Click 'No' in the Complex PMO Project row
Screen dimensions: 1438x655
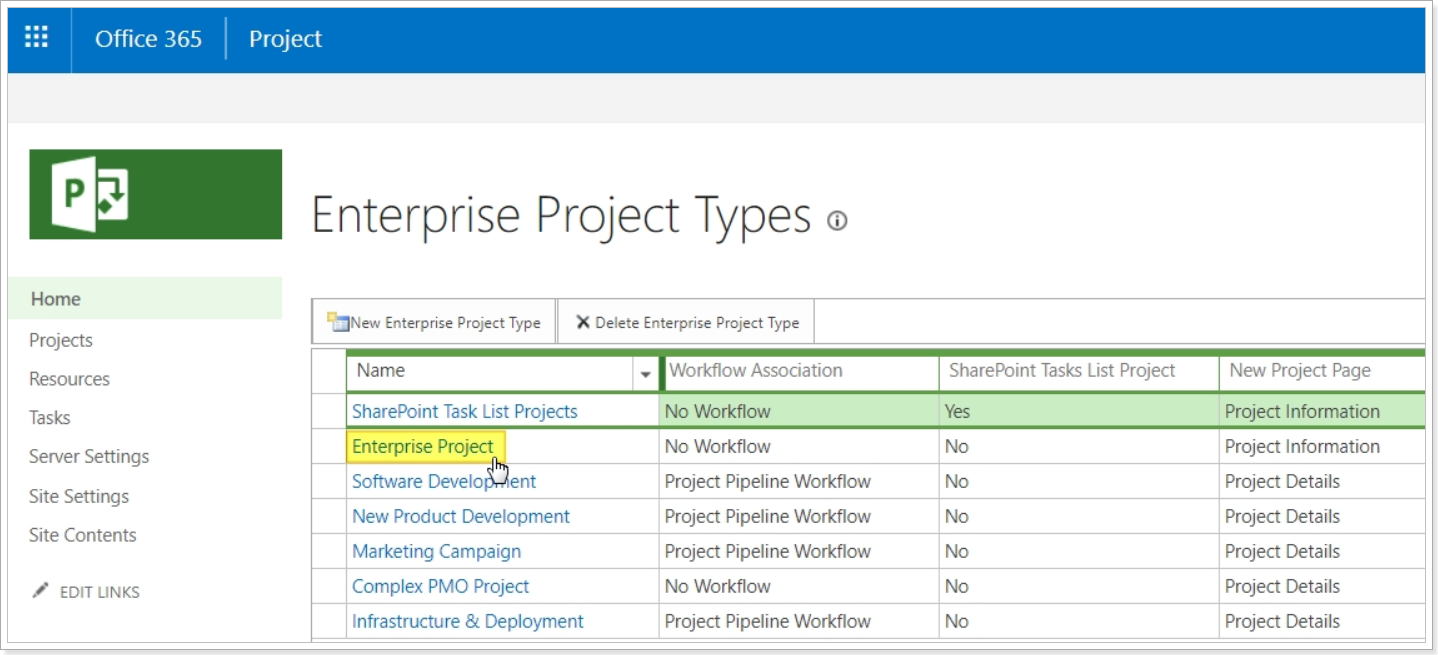click(x=957, y=586)
